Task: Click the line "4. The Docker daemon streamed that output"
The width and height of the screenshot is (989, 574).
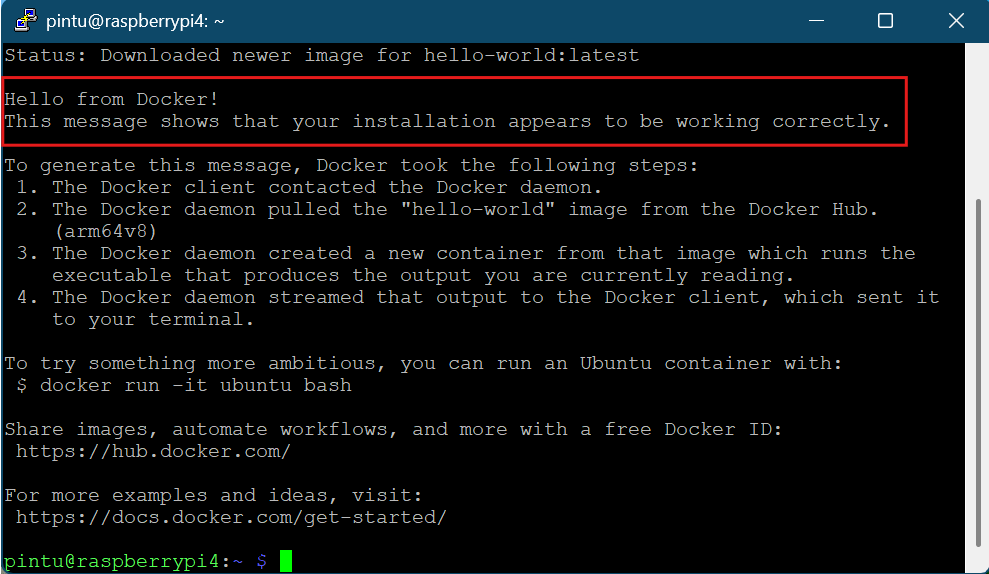Action: click(477, 297)
